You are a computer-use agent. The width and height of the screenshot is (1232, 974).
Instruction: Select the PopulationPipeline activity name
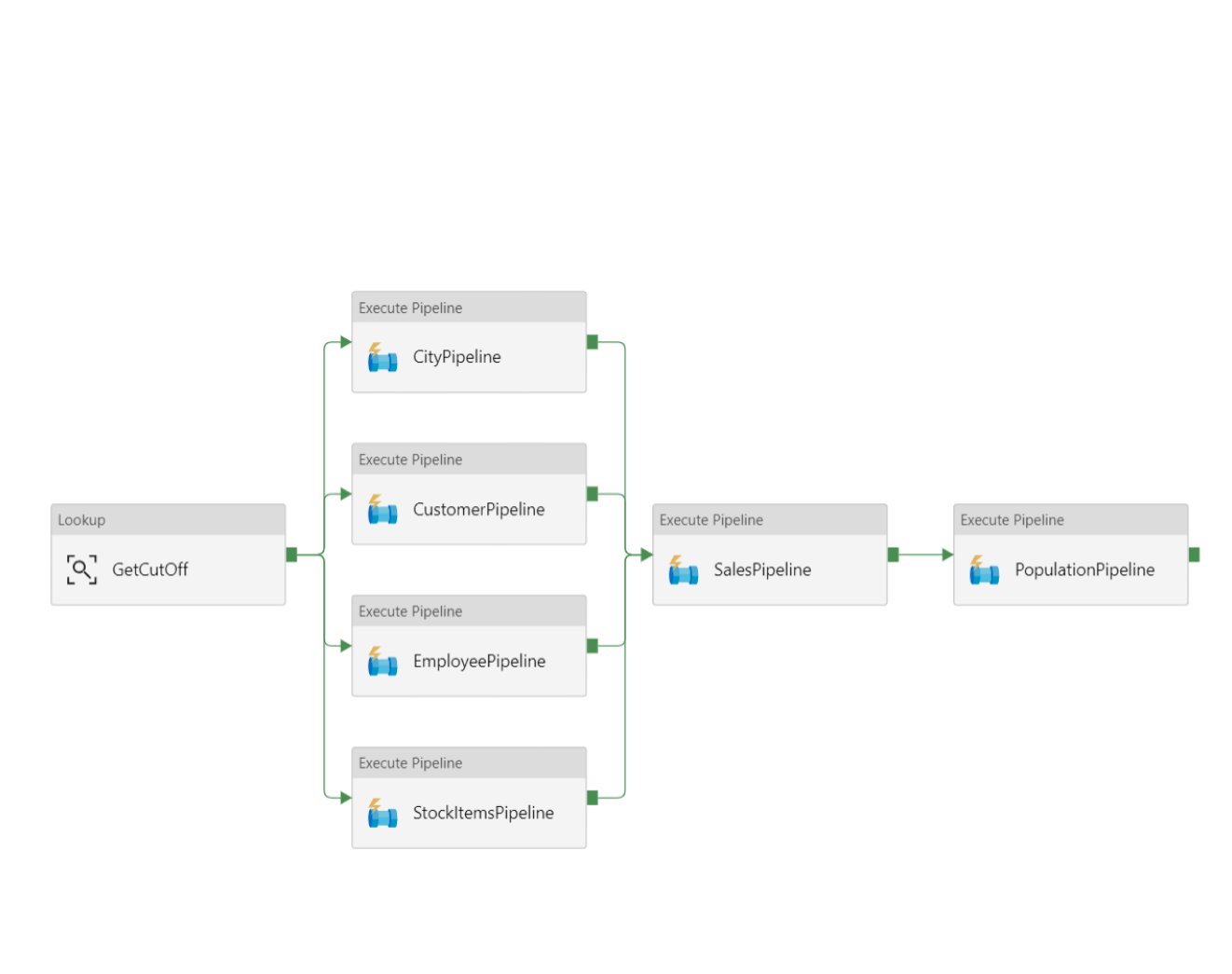tap(1085, 569)
